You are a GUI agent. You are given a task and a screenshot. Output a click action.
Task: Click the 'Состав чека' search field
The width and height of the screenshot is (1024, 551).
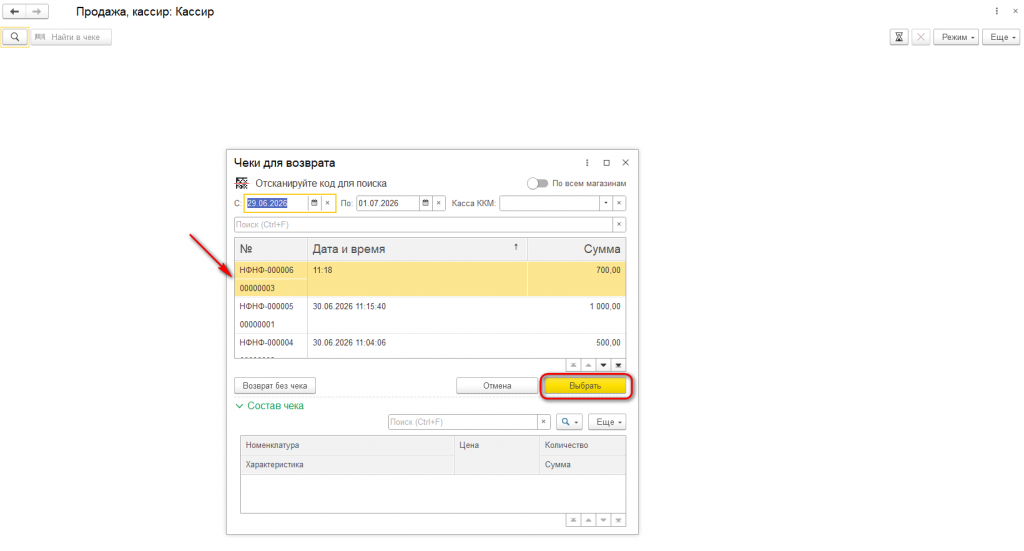click(462, 422)
